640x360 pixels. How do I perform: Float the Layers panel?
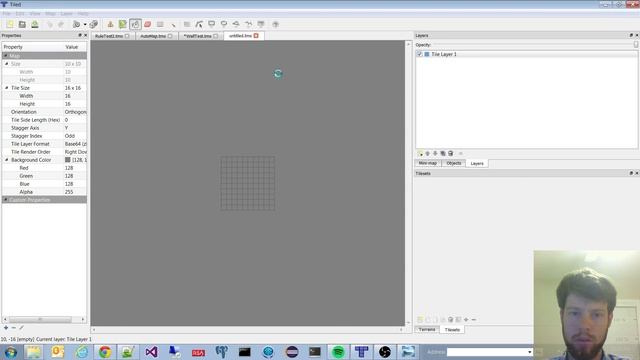coord(631,36)
